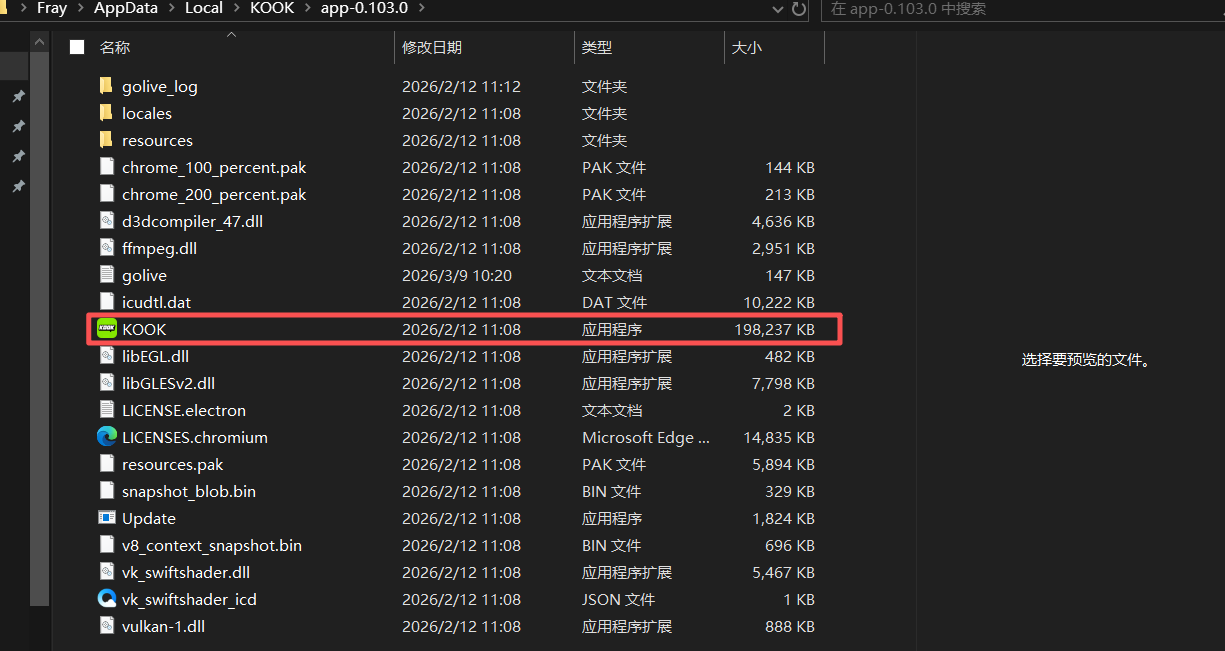Click the refresh icon beside address bar
1225x651 pixels.
pyautogui.click(x=799, y=9)
